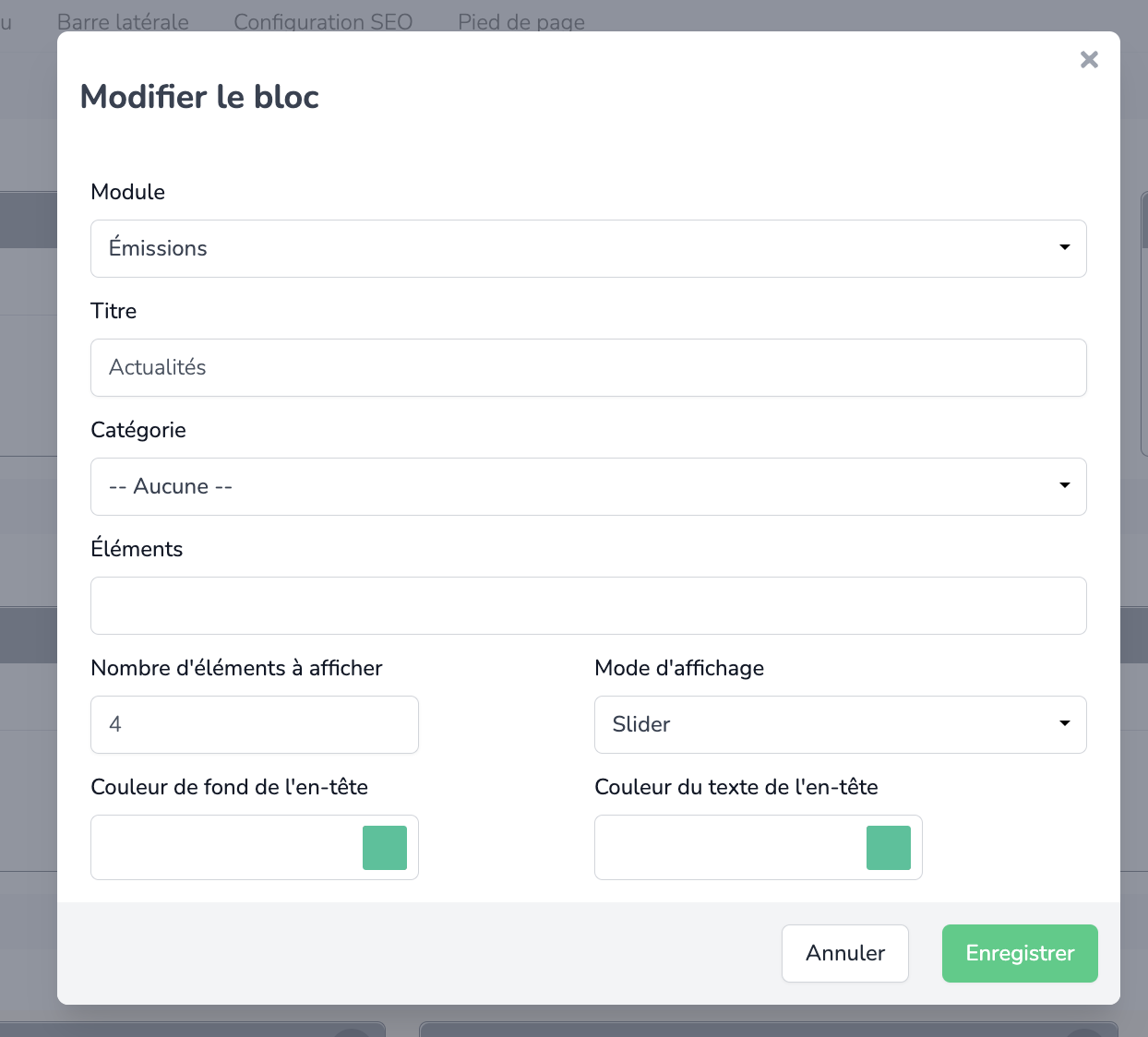Go to the Pied de page tab
This screenshot has width=1148, height=1037.
pos(521,21)
